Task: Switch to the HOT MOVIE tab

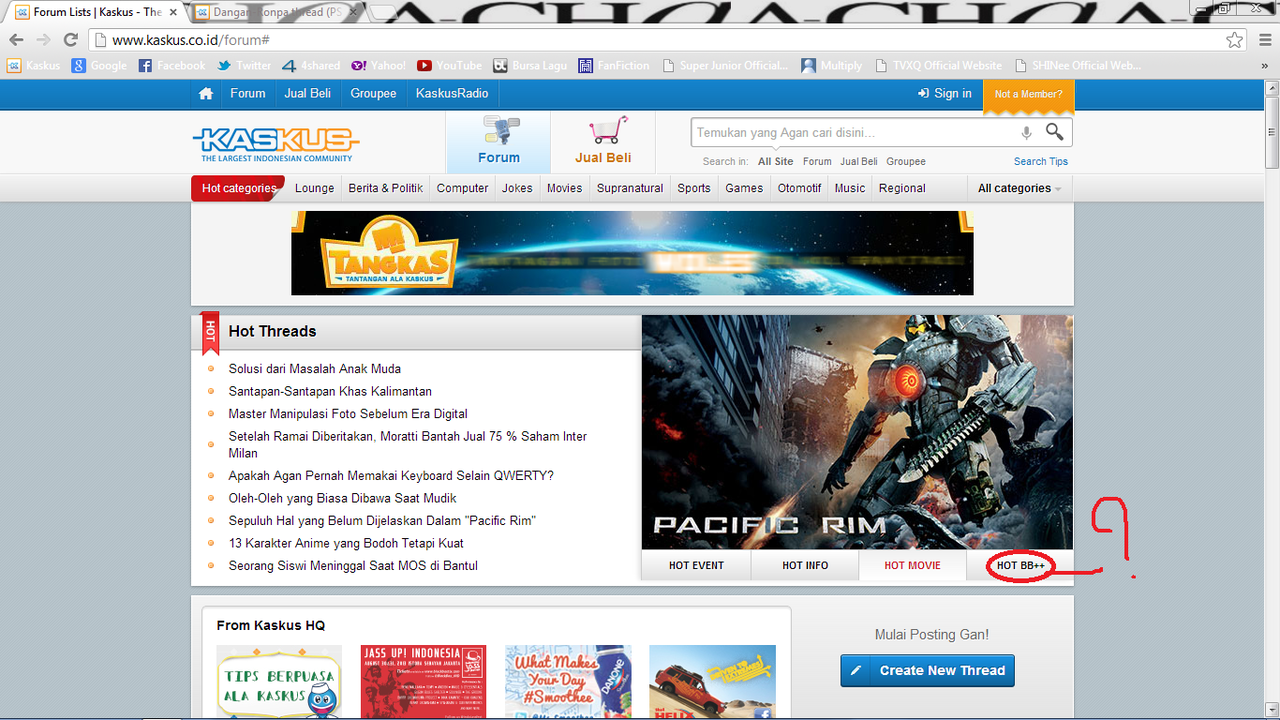Action: [912, 565]
